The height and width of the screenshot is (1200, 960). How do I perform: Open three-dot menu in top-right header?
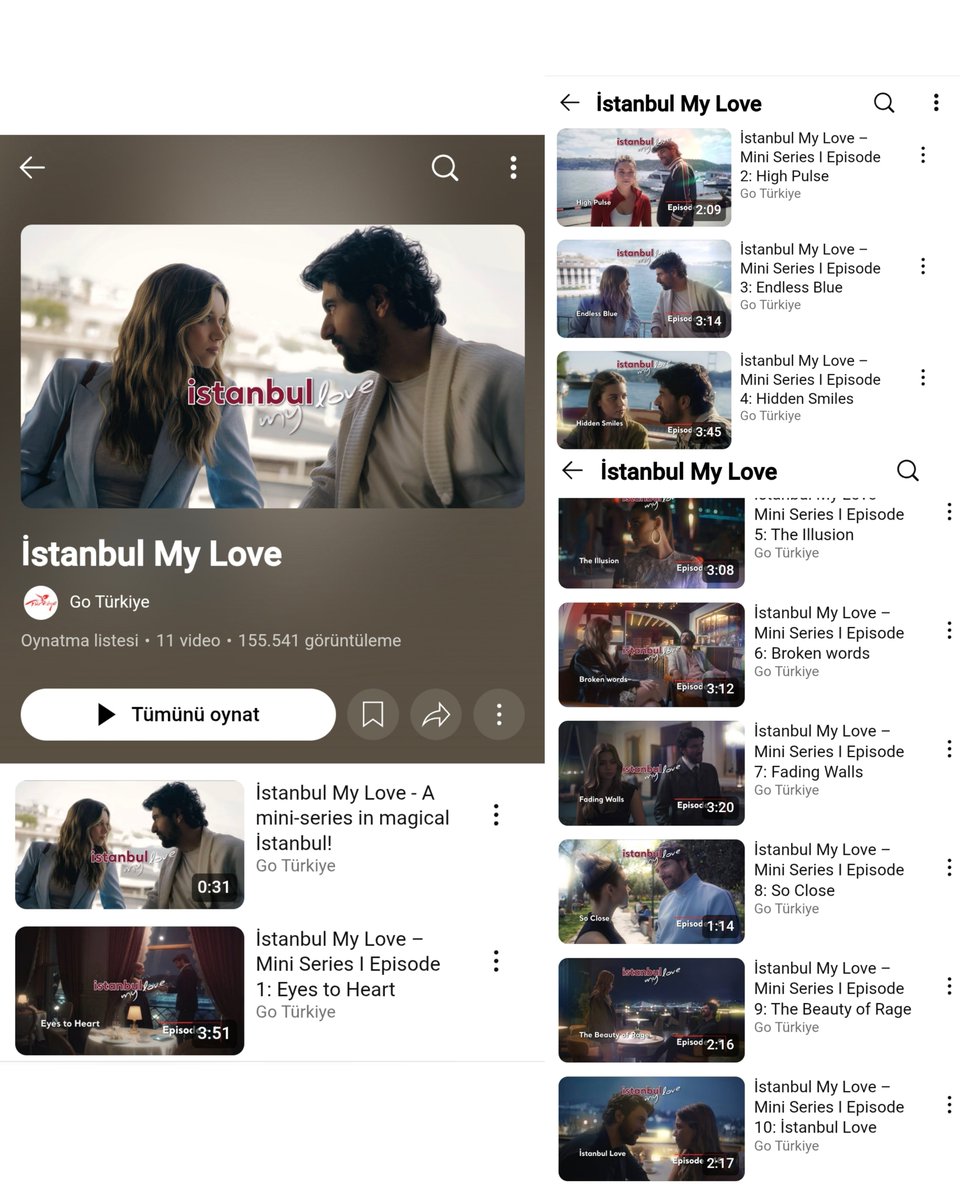tap(936, 103)
